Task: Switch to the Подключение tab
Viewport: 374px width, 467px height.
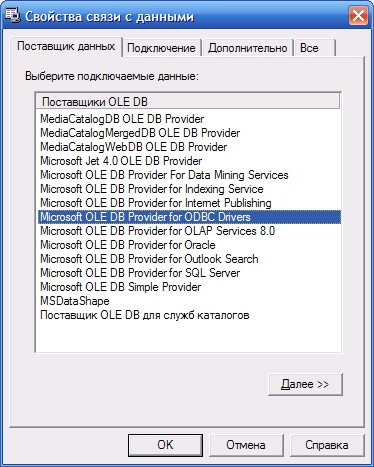Action: click(x=161, y=48)
